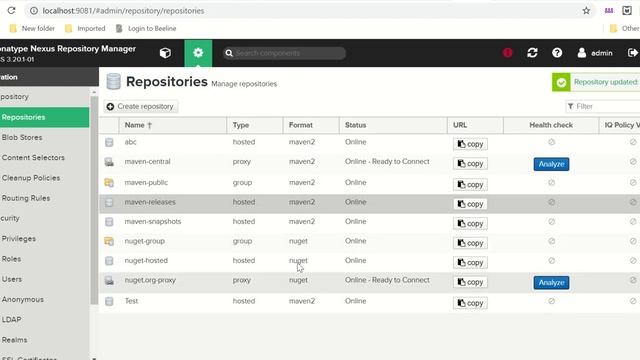Click the browser address bar URL
The image size is (640, 360).
[x=123, y=11]
